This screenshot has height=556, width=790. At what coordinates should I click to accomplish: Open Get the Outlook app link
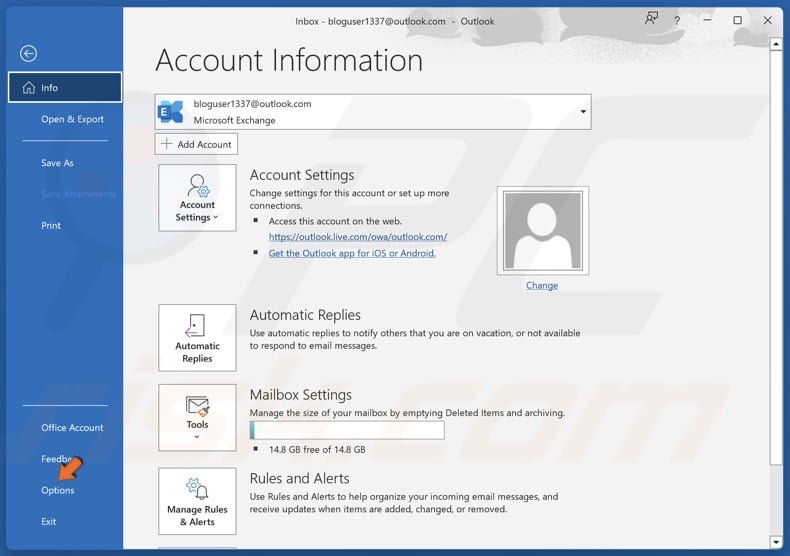[x=352, y=253]
